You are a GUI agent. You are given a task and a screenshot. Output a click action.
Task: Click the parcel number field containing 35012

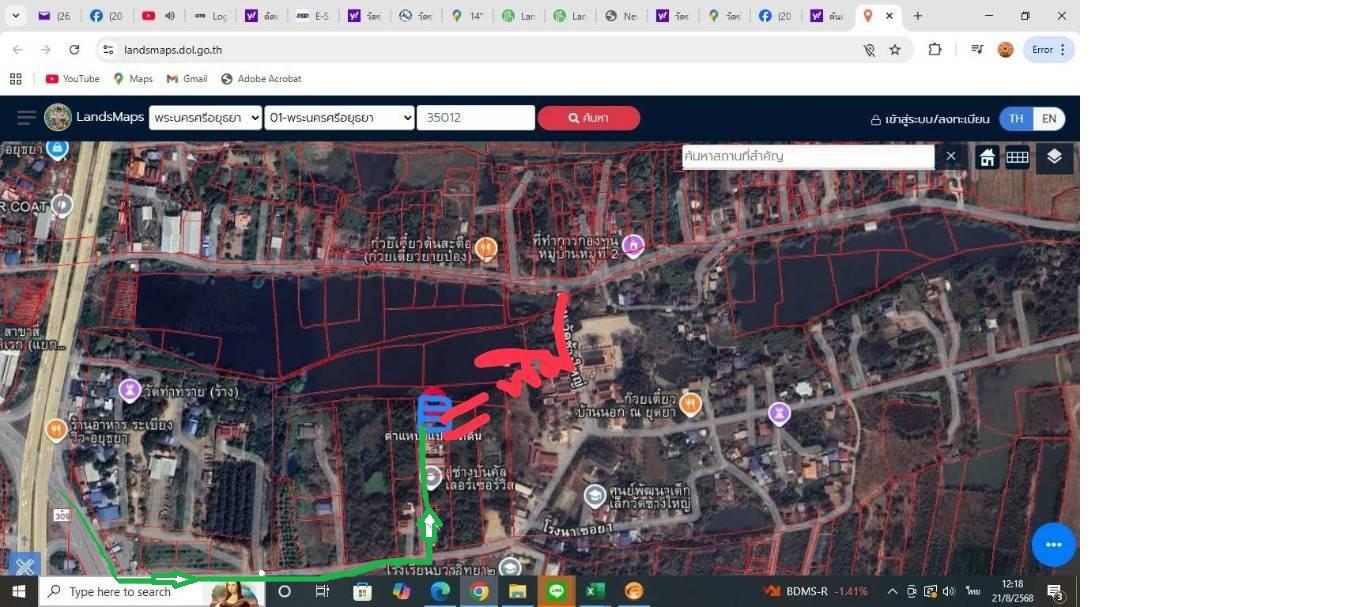[x=475, y=118]
